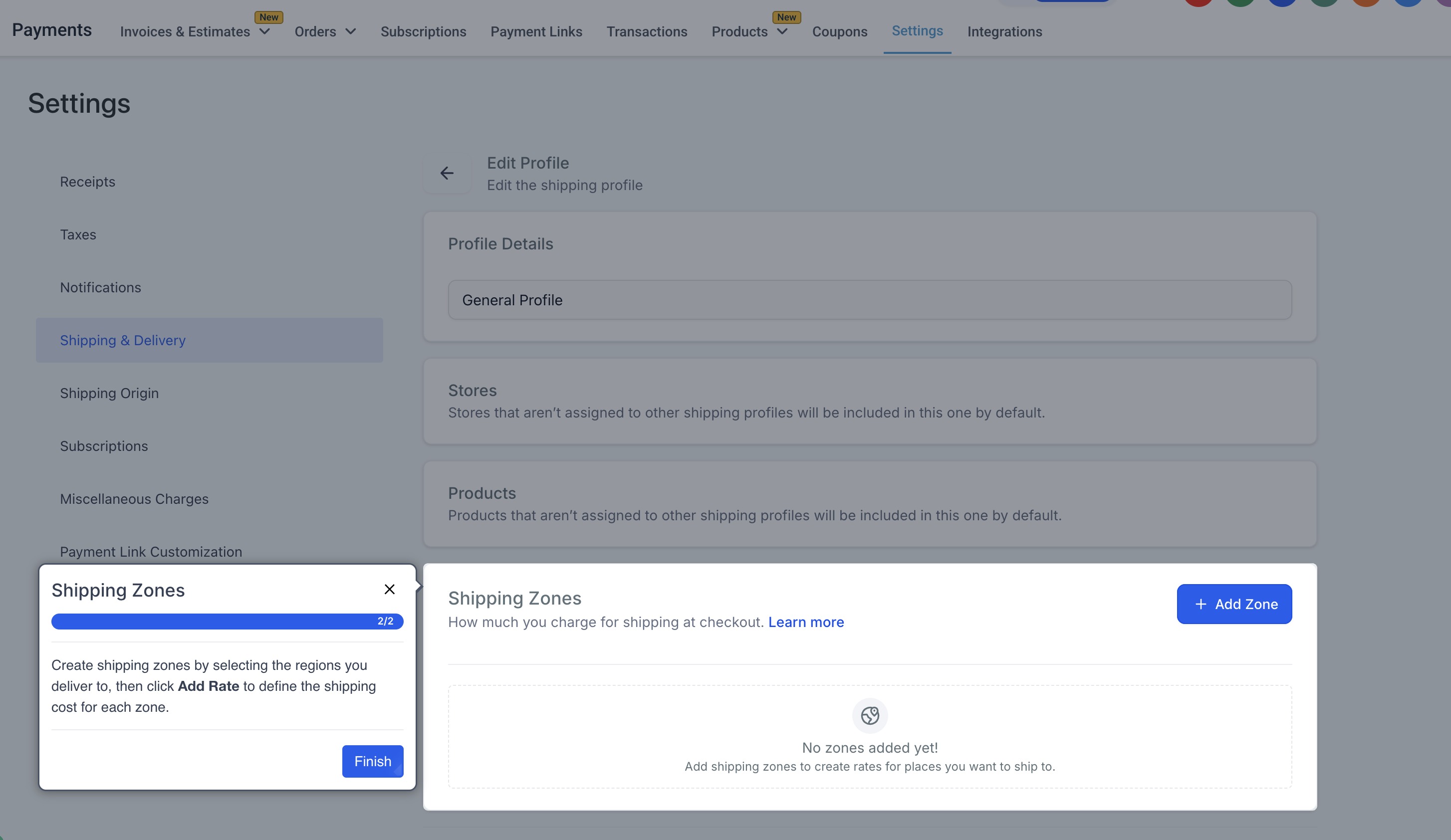The height and width of the screenshot is (840, 1451).
Task: Open Taxes settings in sidebar
Action: point(78,235)
